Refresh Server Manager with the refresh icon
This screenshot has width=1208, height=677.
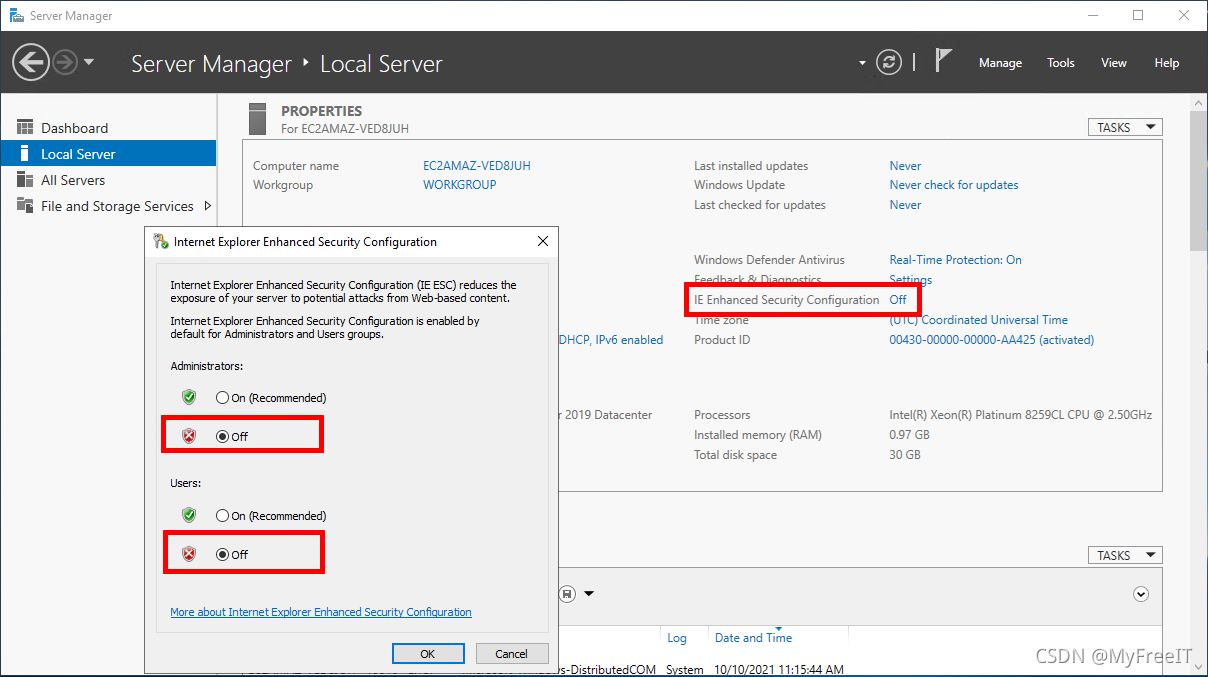pyautogui.click(x=889, y=62)
